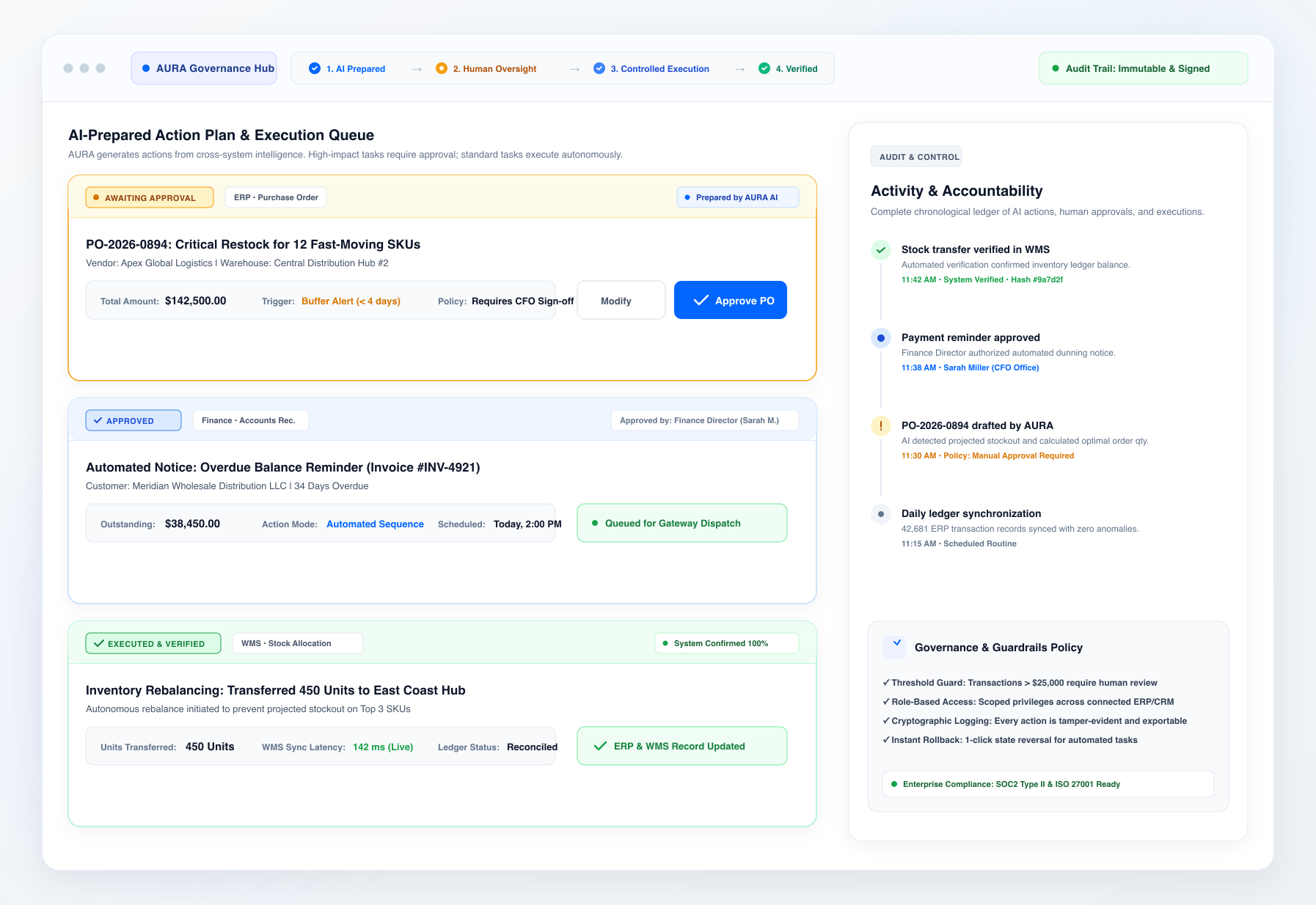Viewport: 1316px width, 905px height.
Task: Click the Inventory Rebalancing card title
Action: pyautogui.click(x=276, y=690)
